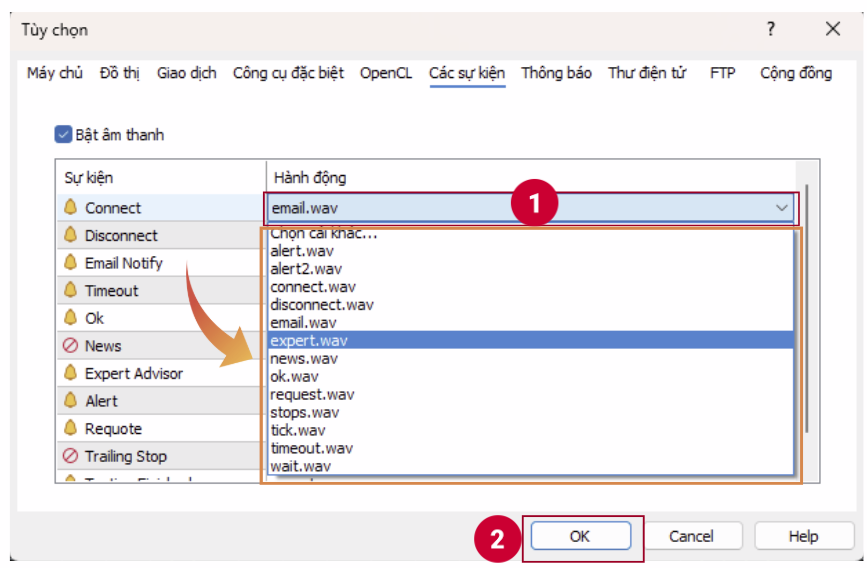Click the bell icon next to Timeout

pyautogui.click(x=70, y=291)
